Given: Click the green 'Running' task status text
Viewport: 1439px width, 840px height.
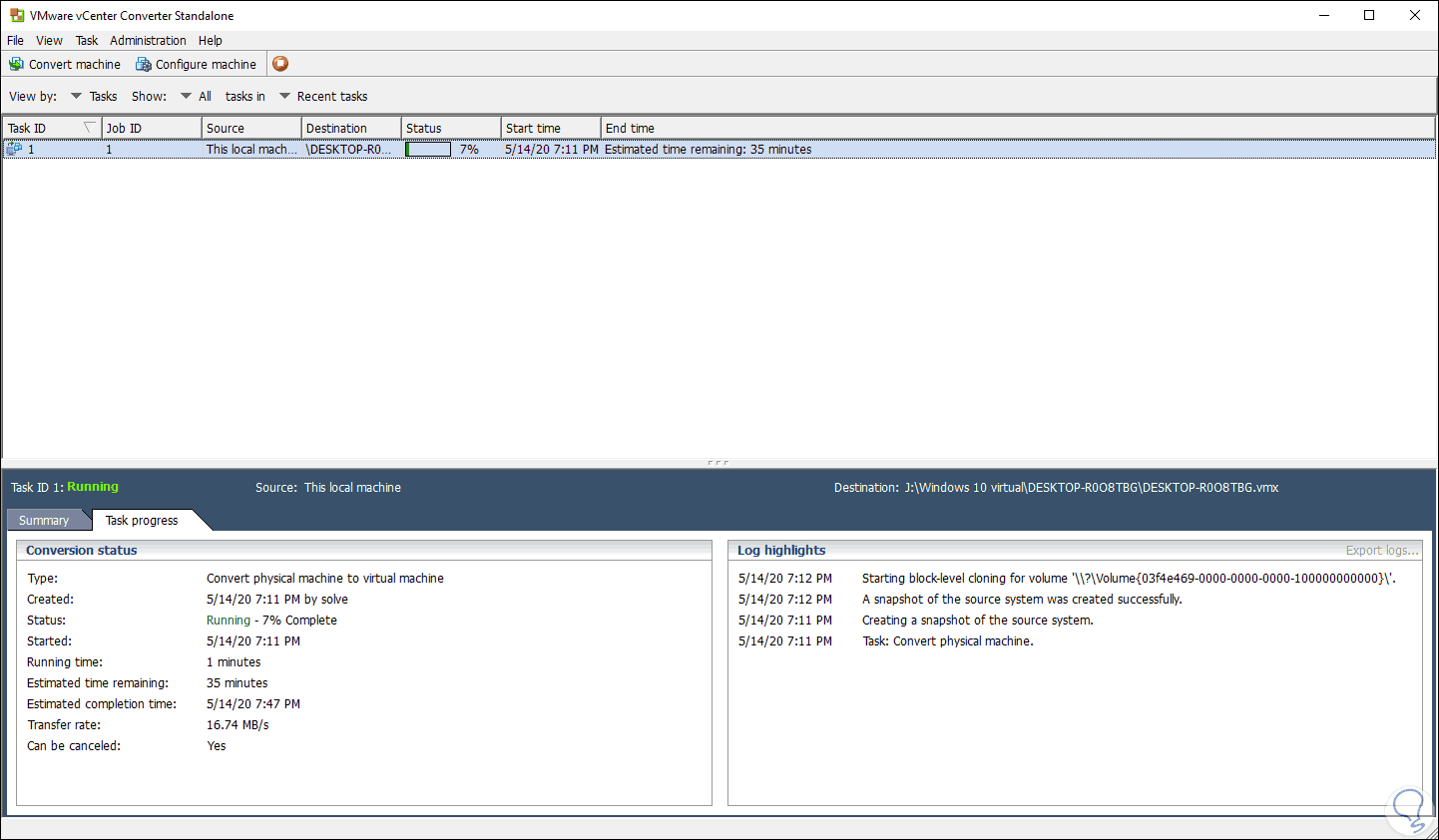Looking at the screenshot, I should coord(93,487).
